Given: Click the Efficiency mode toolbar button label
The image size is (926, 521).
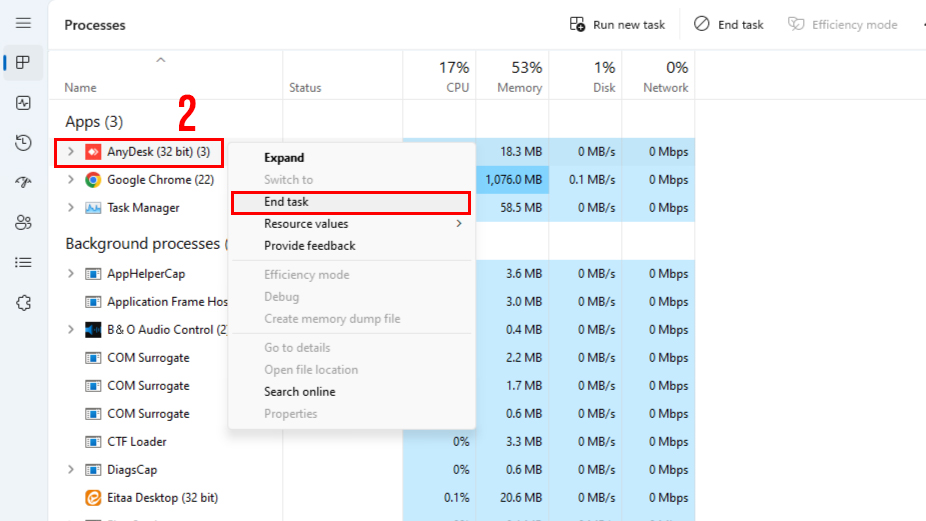Looking at the screenshot, I should click(855, 25).
